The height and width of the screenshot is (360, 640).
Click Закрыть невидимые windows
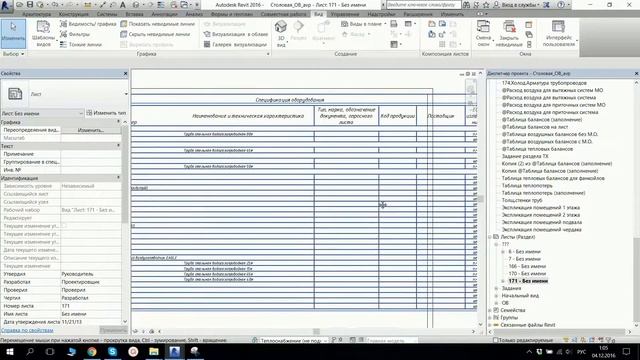[509, 33]
